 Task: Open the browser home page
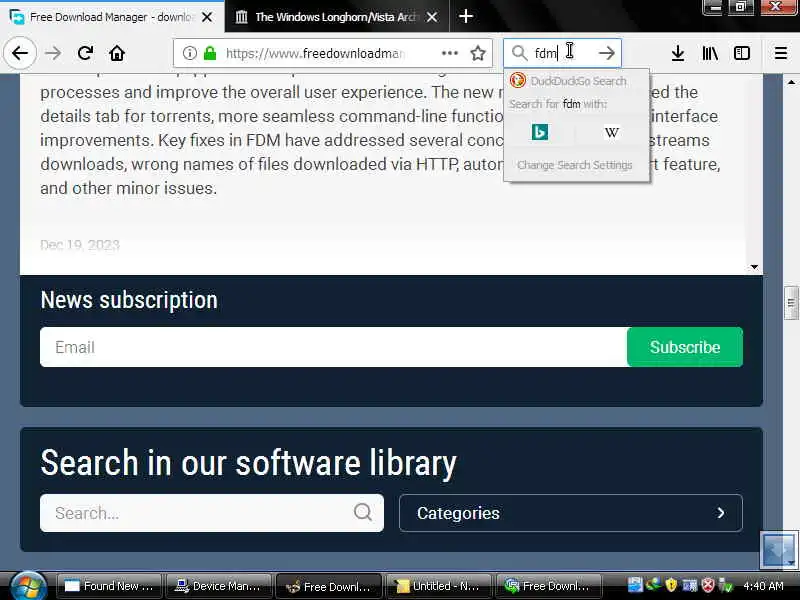(117, 53)
